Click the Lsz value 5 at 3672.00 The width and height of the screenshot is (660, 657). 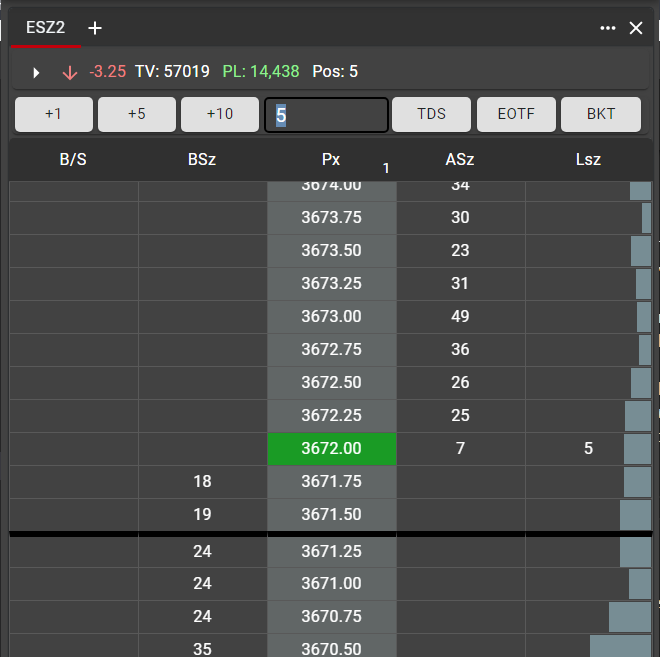pos(588,449)
